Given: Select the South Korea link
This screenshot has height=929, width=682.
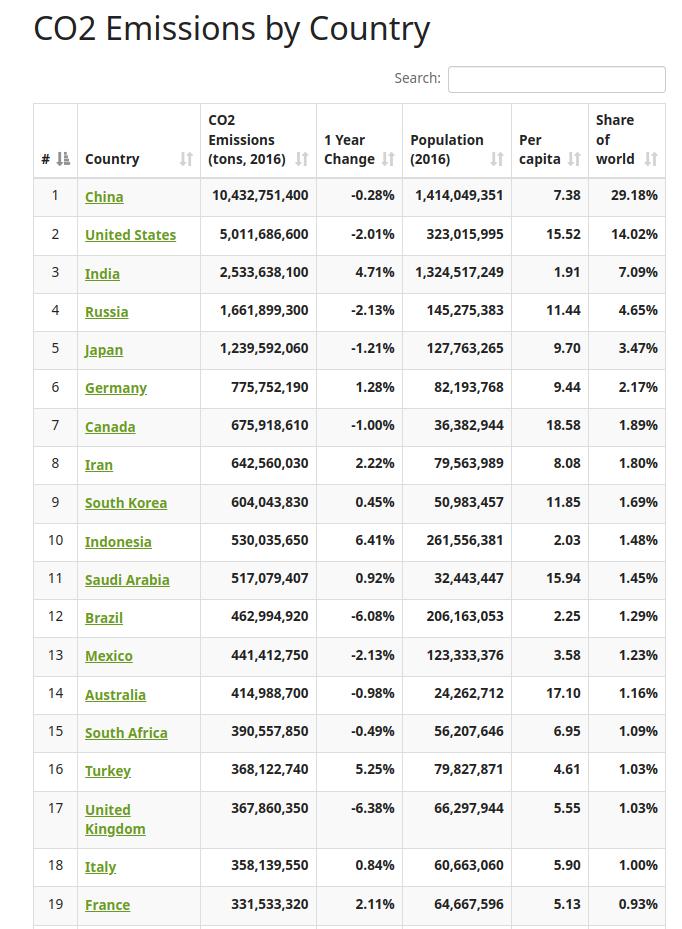Looking at the screenshot, I should click(x=126, y=503).
